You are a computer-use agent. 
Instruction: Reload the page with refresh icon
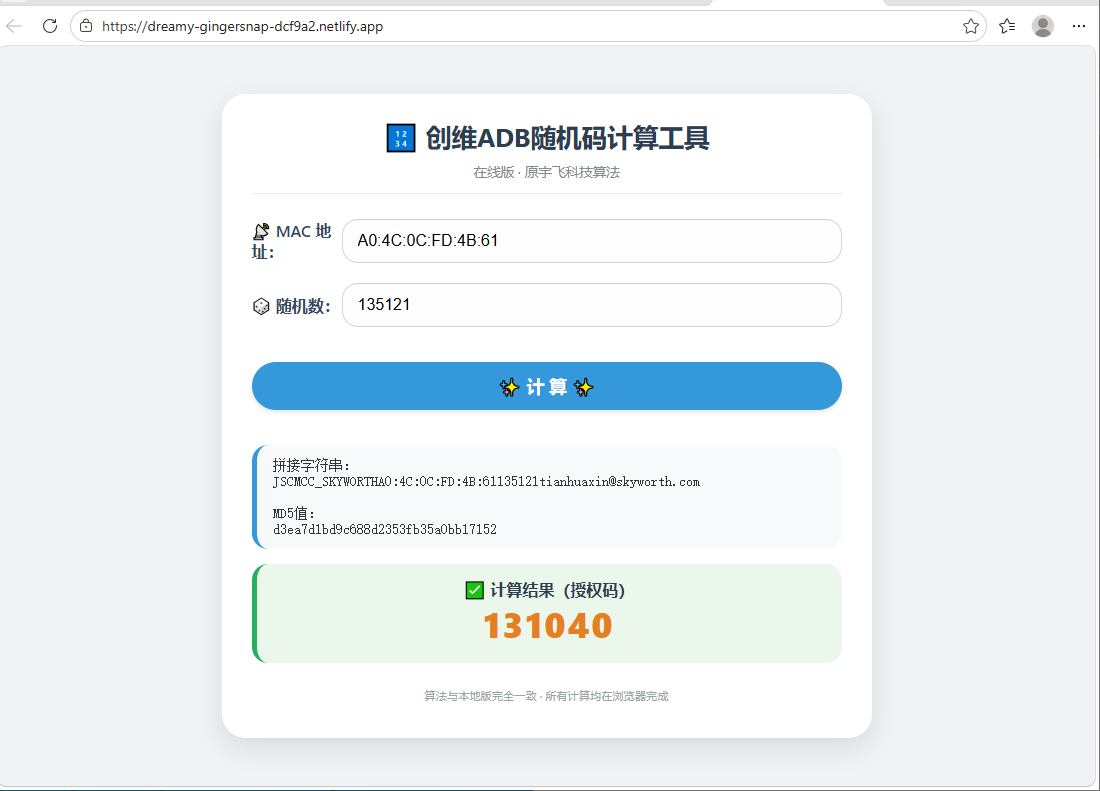(x=50, y=27)
